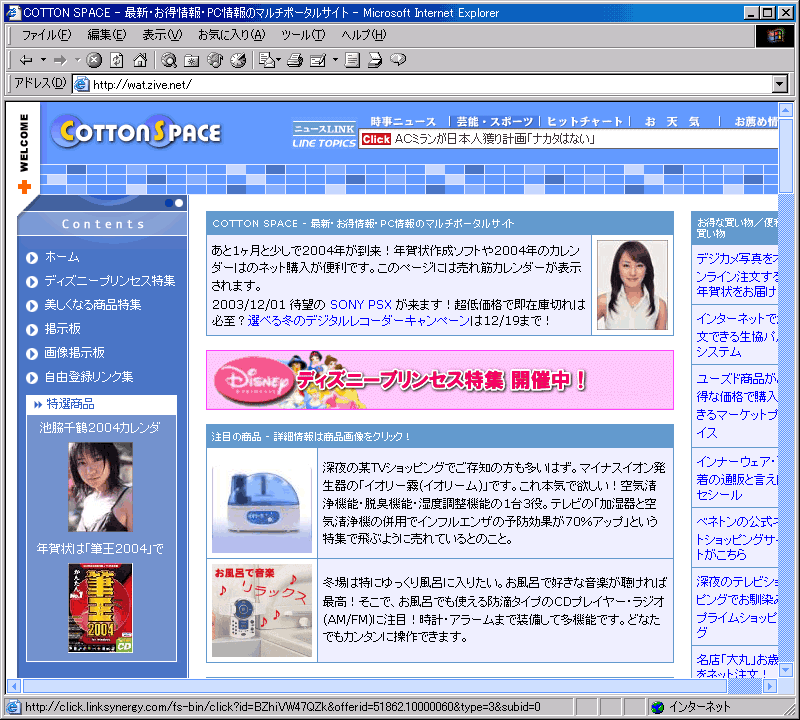
Task: Click the Cotton Space logo
Action: coord(137,132)
